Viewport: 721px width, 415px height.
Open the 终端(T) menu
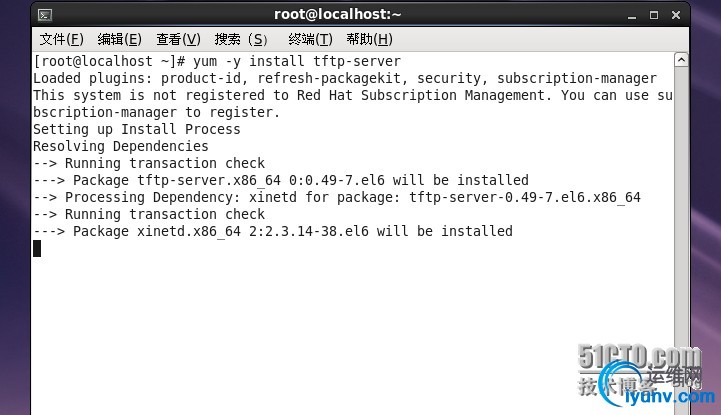click(x=310, y=39)
